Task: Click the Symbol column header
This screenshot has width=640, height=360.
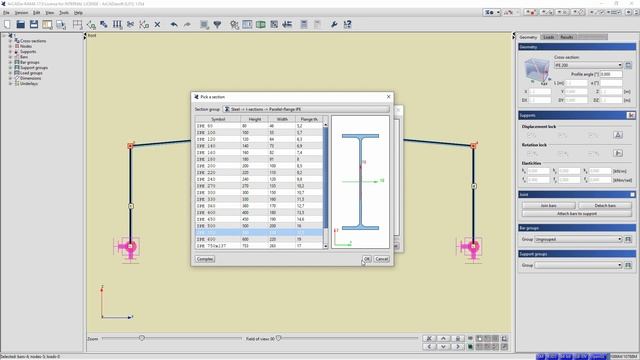Action: pyautogui.click(x=218, y=119)
